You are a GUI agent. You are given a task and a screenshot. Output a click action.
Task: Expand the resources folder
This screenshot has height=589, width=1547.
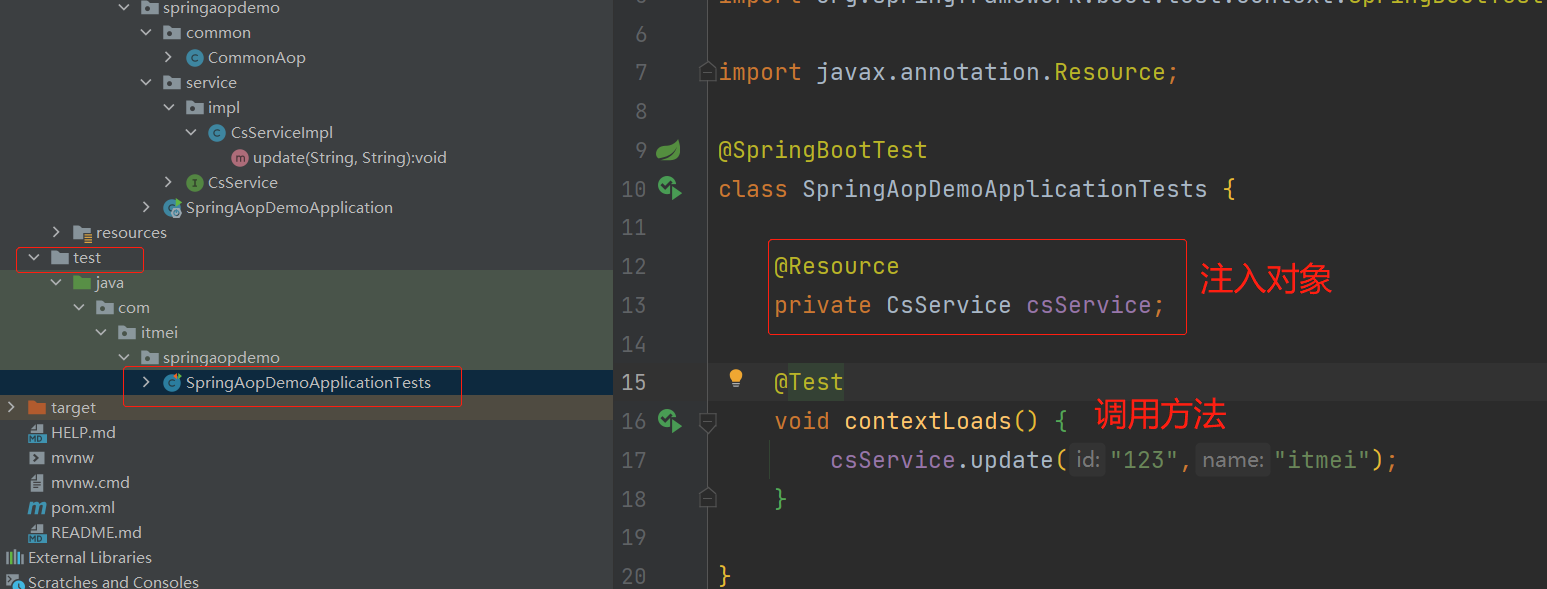click(57, 233)
